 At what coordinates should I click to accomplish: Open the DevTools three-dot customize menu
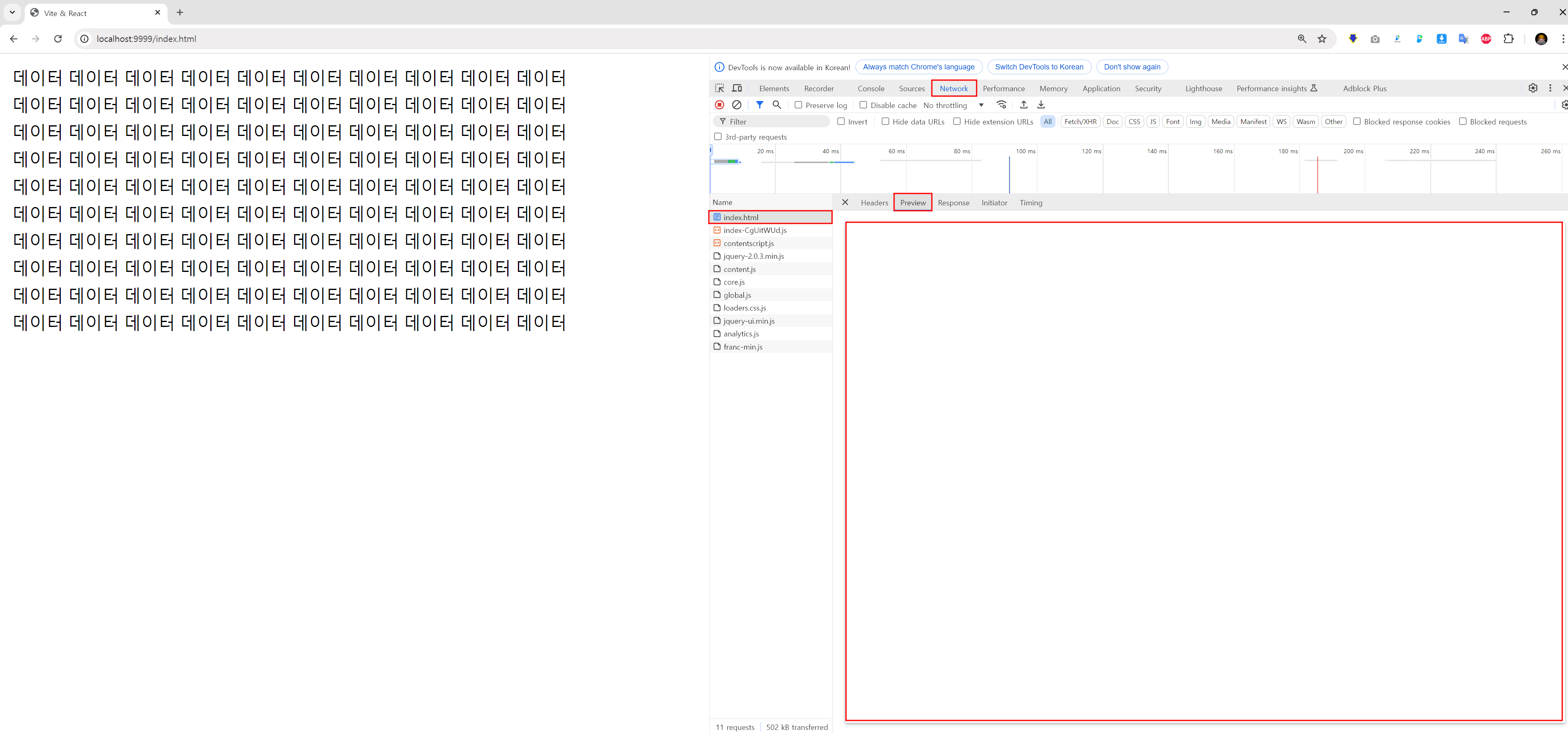pyautogui.click(x=1550, y=88)
